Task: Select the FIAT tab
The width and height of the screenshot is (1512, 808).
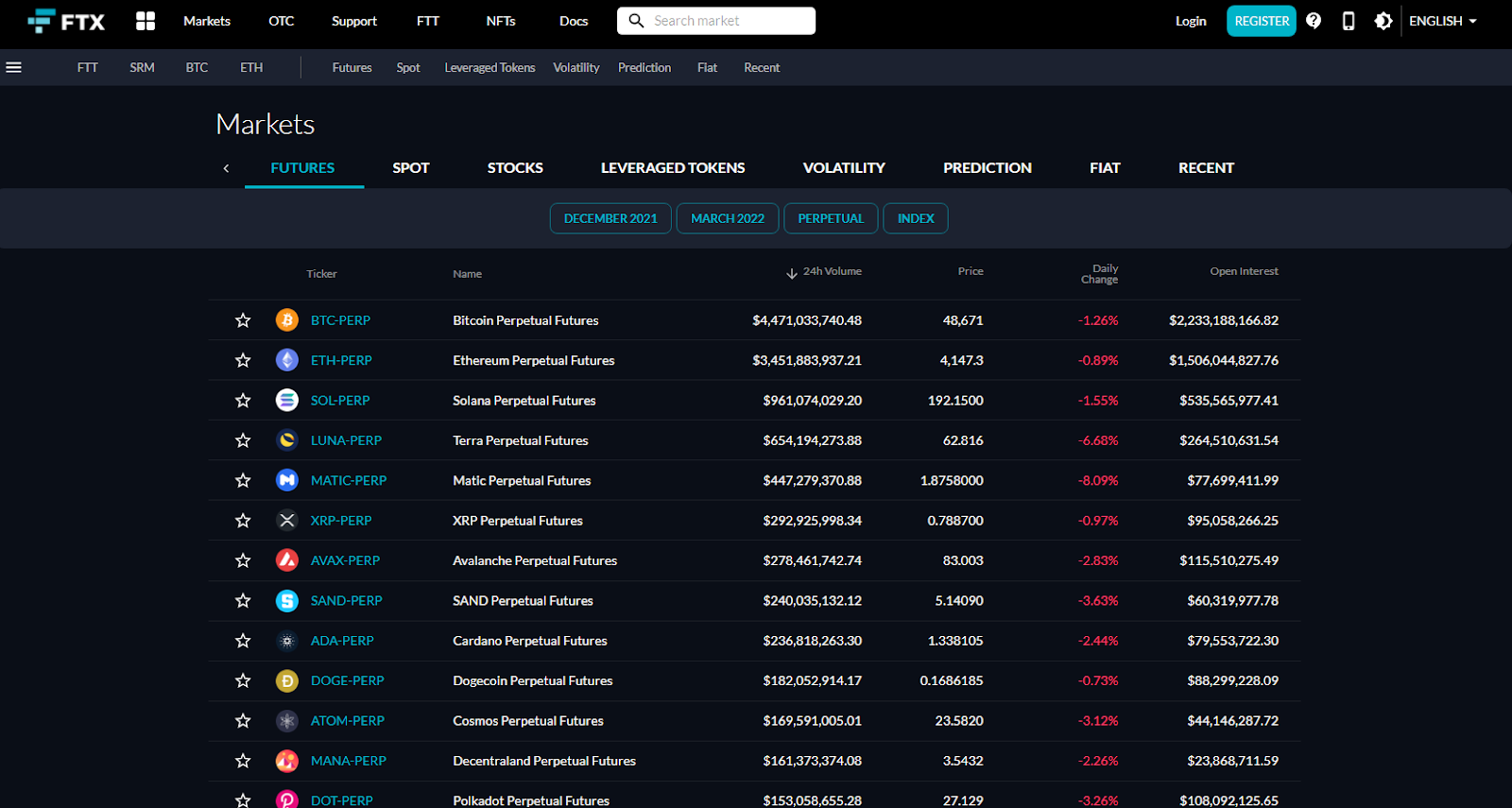Action: click(x=1105, y=168)
